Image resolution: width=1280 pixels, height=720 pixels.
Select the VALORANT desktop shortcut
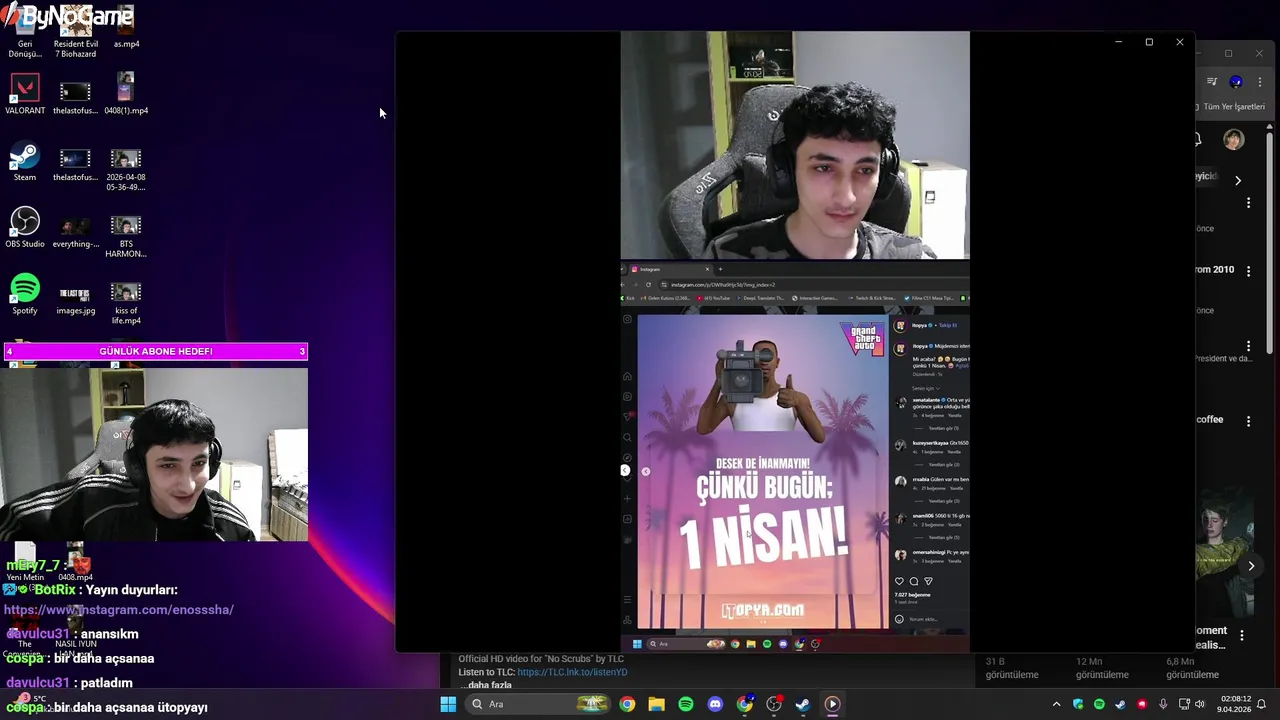[x=25, y=94]
